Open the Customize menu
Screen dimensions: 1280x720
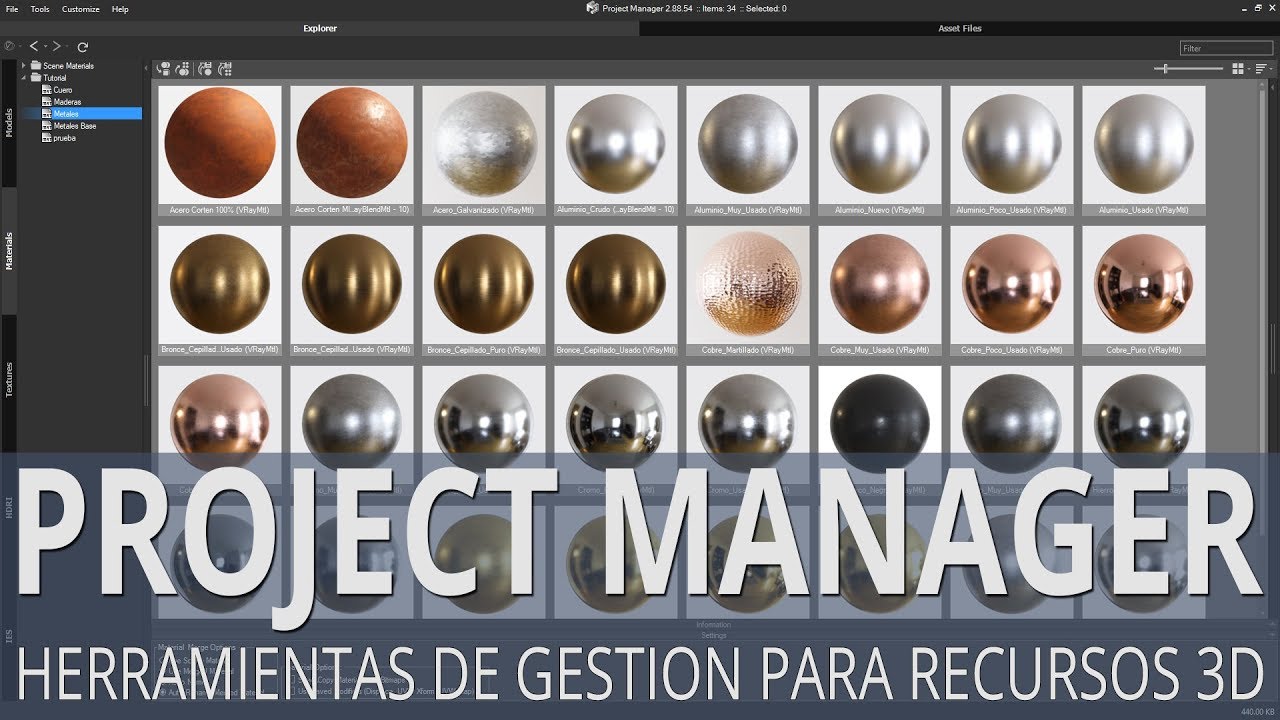(x=81, y=8)
